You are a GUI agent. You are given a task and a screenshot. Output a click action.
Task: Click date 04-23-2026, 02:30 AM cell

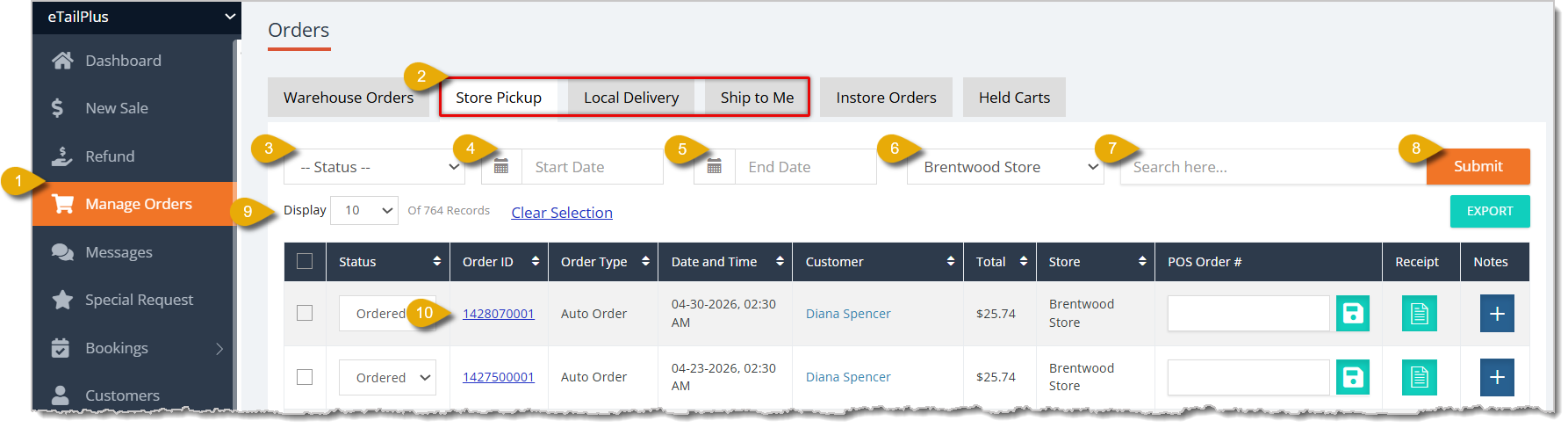click(x=723, y=377)
